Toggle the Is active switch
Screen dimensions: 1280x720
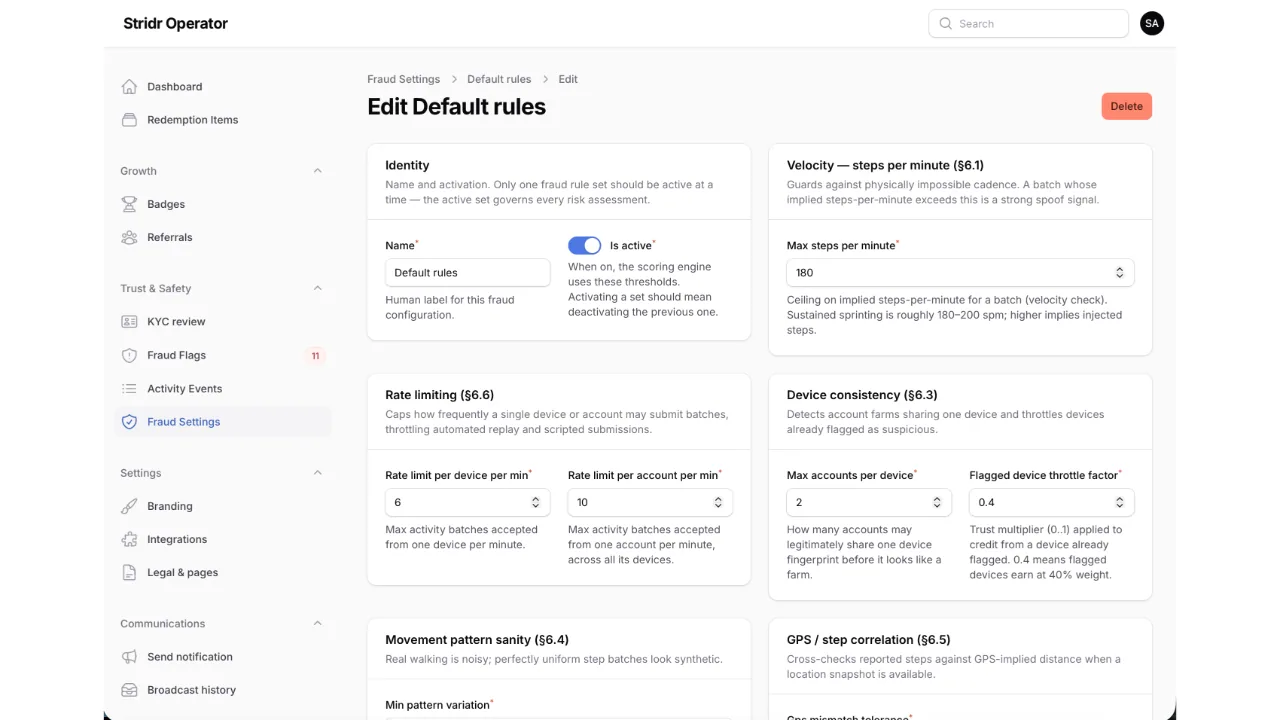[x=585, y=246]
